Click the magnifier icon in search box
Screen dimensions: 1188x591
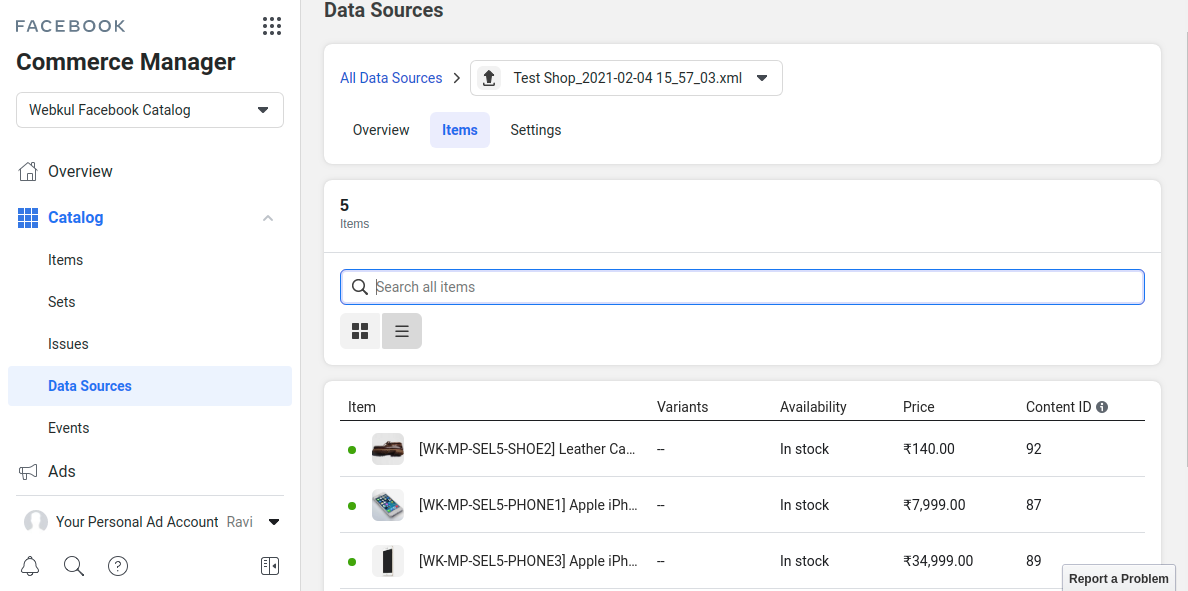point(360,287)
